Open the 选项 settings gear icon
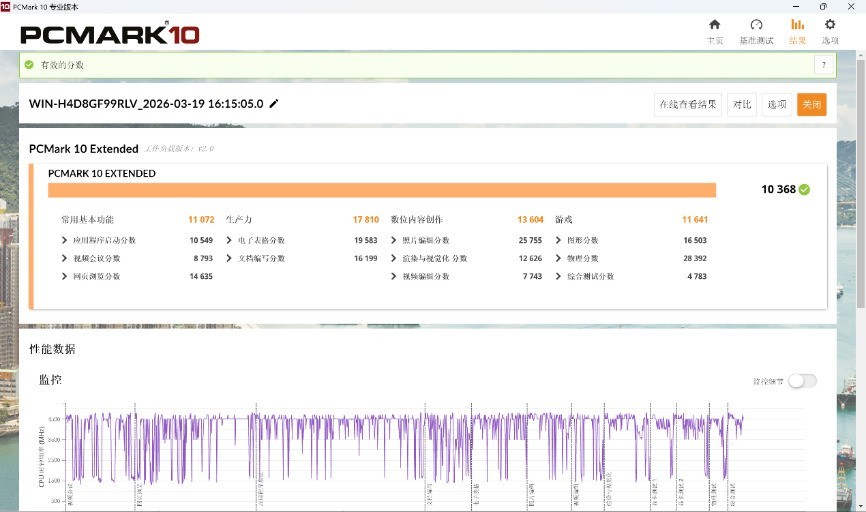This screenshot has height=512, width=866. coord(830,25)
